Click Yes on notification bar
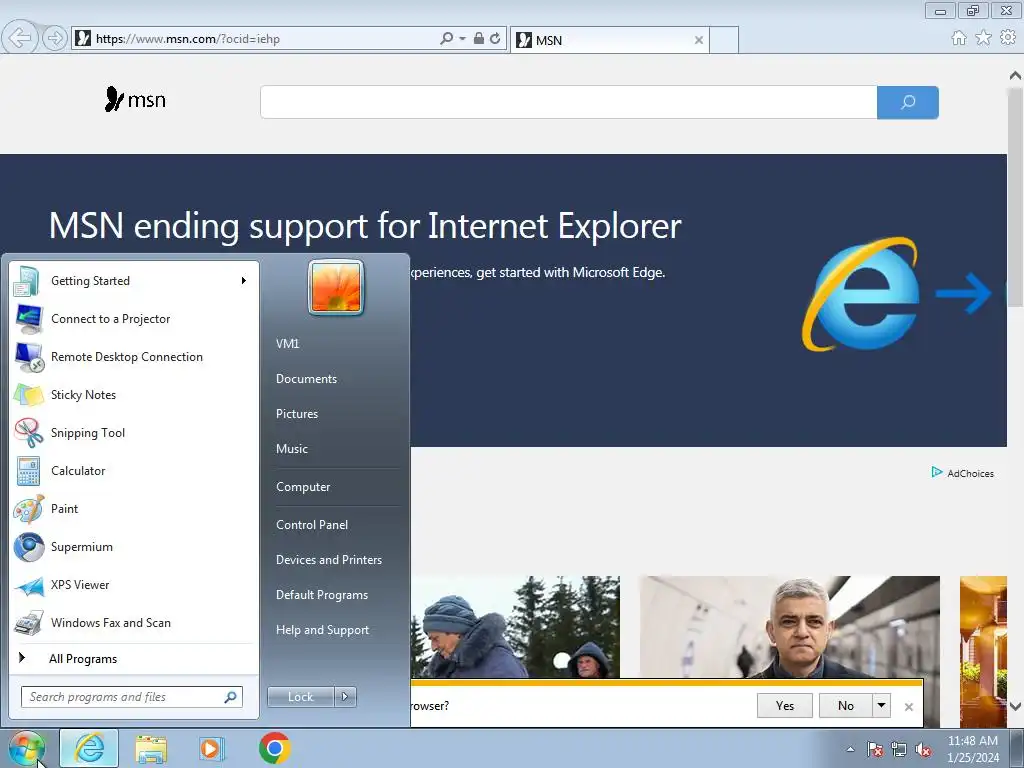 (x=785, y=705)
